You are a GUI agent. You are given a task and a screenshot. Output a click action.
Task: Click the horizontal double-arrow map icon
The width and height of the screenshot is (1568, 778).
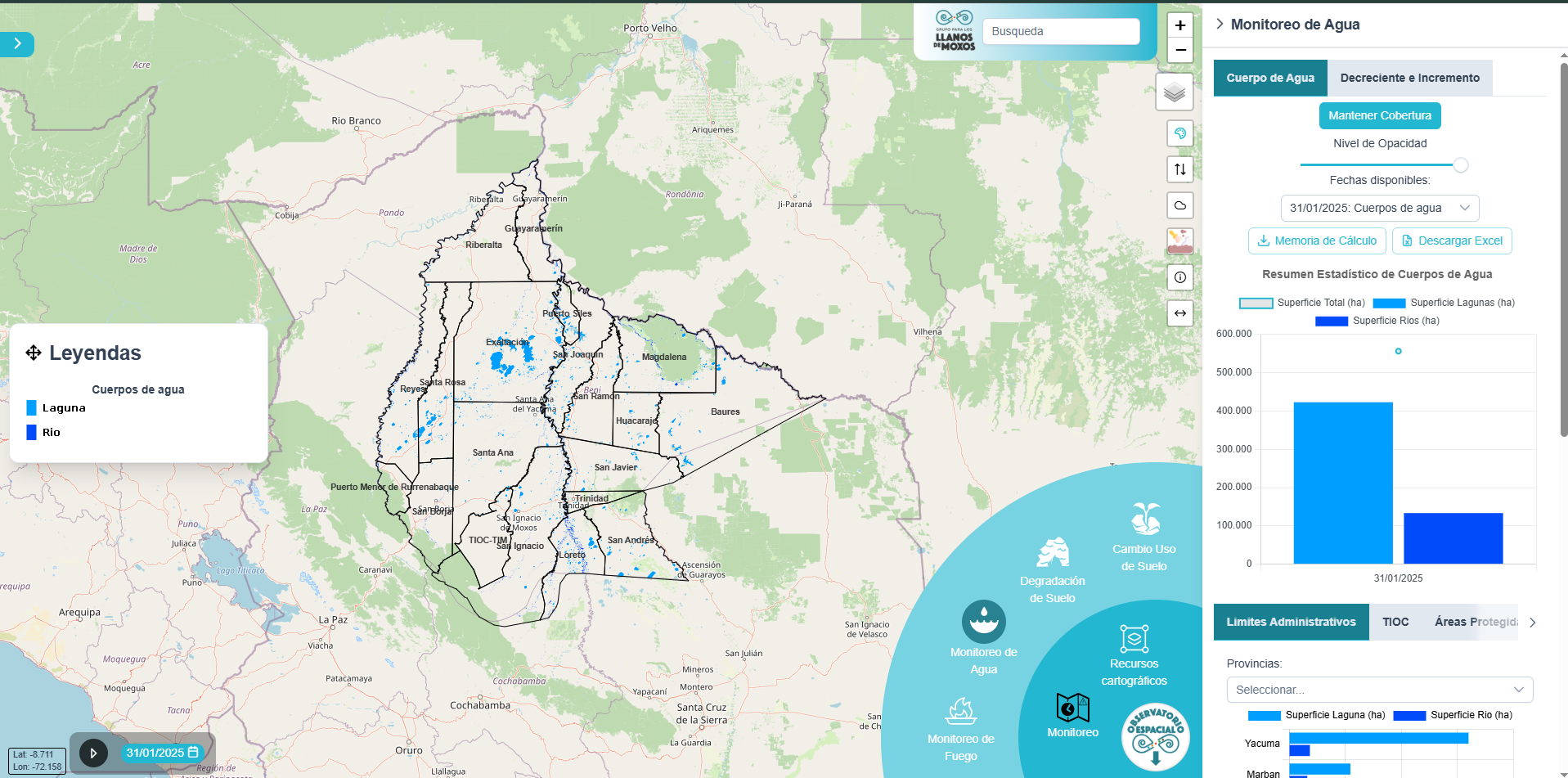pos(1179,313)
